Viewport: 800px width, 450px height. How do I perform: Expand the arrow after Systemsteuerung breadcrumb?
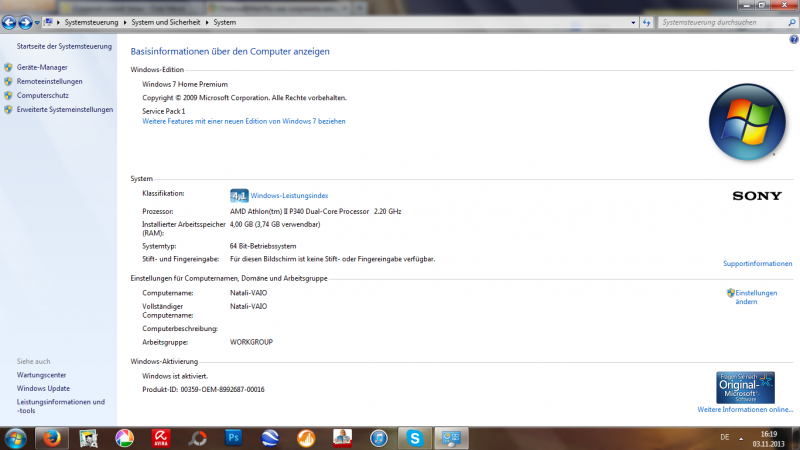pos(123,22)
